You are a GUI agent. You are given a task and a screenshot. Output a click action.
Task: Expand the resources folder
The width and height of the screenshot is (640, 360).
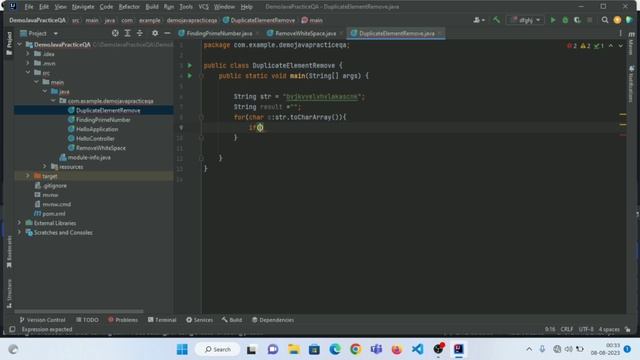[45, 166]
